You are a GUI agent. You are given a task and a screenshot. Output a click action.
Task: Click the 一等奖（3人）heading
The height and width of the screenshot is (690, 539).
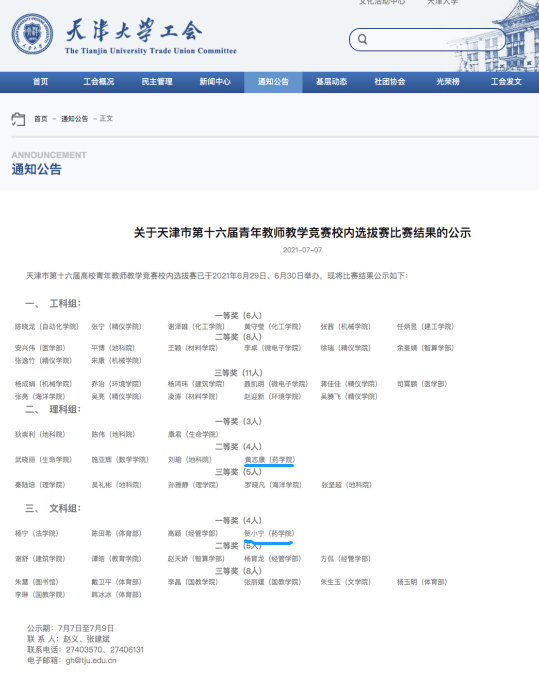tap(238, 422)
